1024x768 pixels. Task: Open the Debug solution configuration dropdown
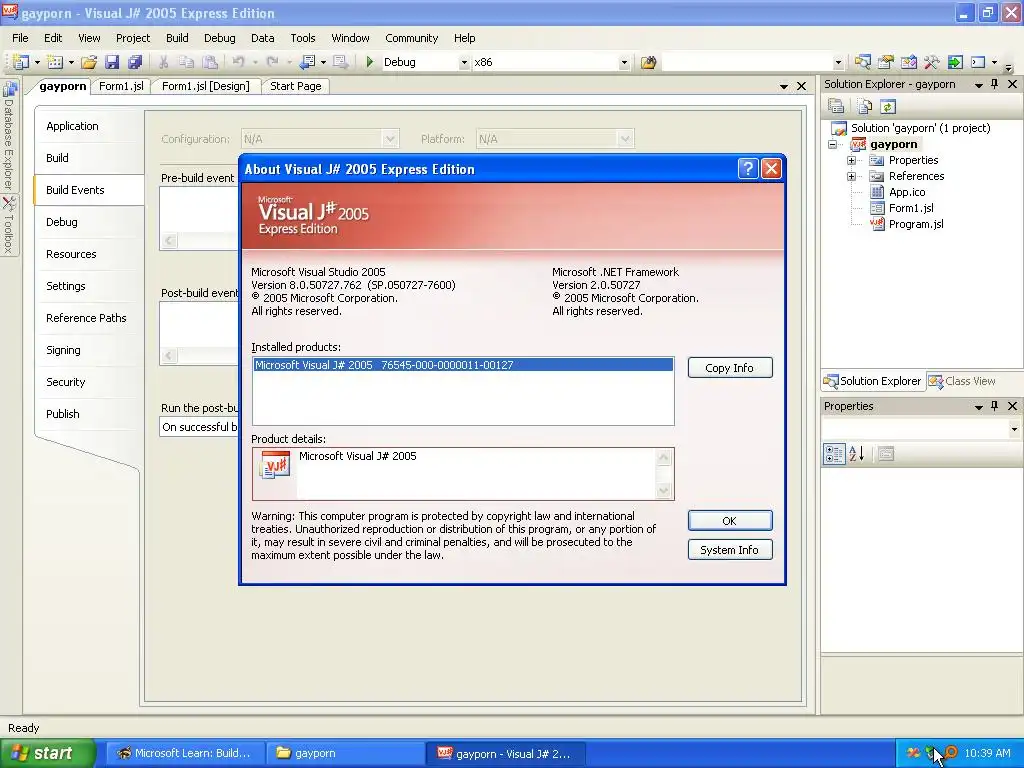(464, 62)
